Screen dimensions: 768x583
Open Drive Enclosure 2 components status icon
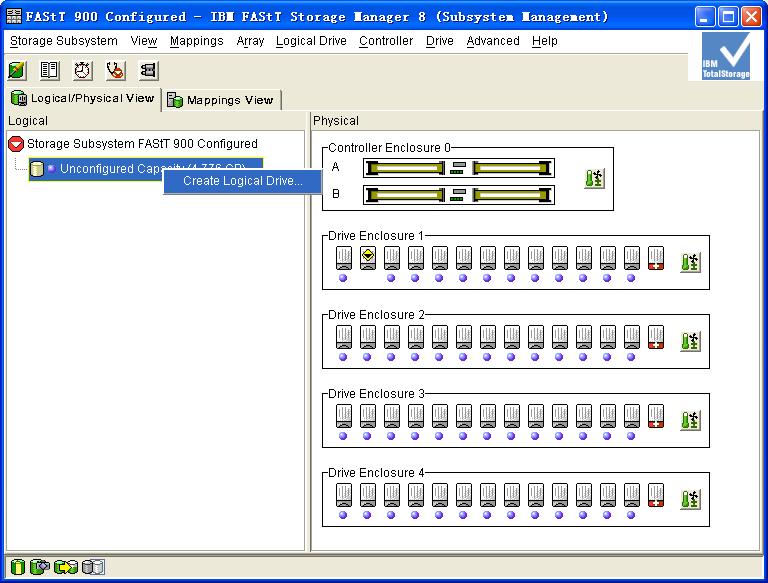pyautogui.click(x=690, y=341)
